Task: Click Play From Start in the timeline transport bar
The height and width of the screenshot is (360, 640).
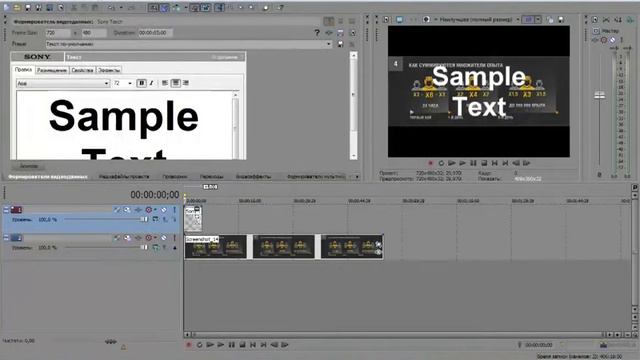Action: click(x=210, y=345)
